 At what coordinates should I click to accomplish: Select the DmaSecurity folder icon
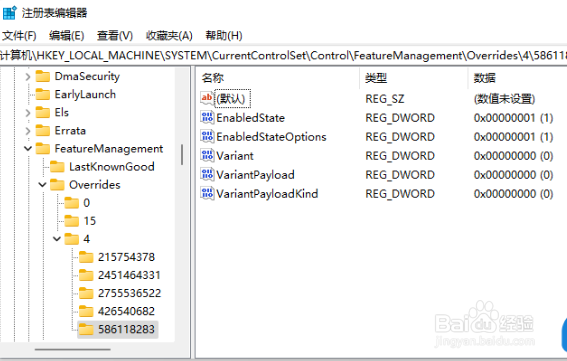(x=43, y=76)
